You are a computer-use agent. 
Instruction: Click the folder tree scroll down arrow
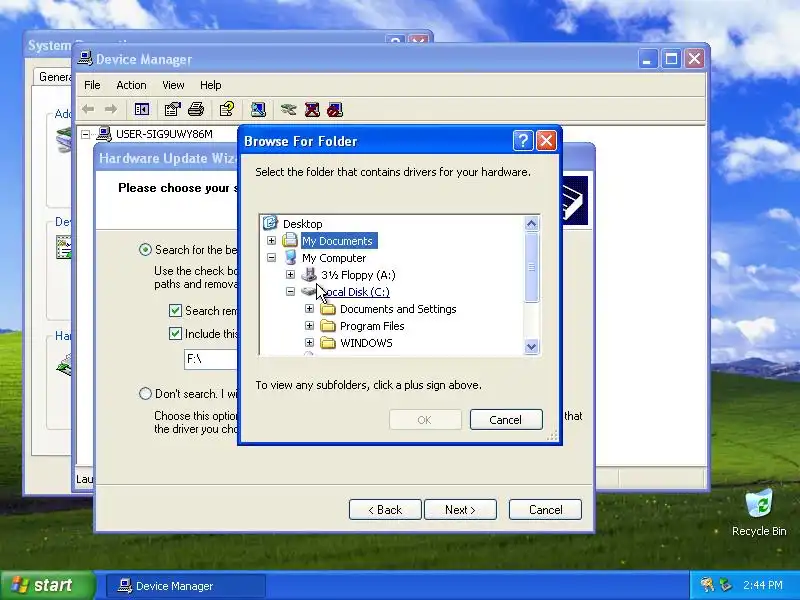531,346
